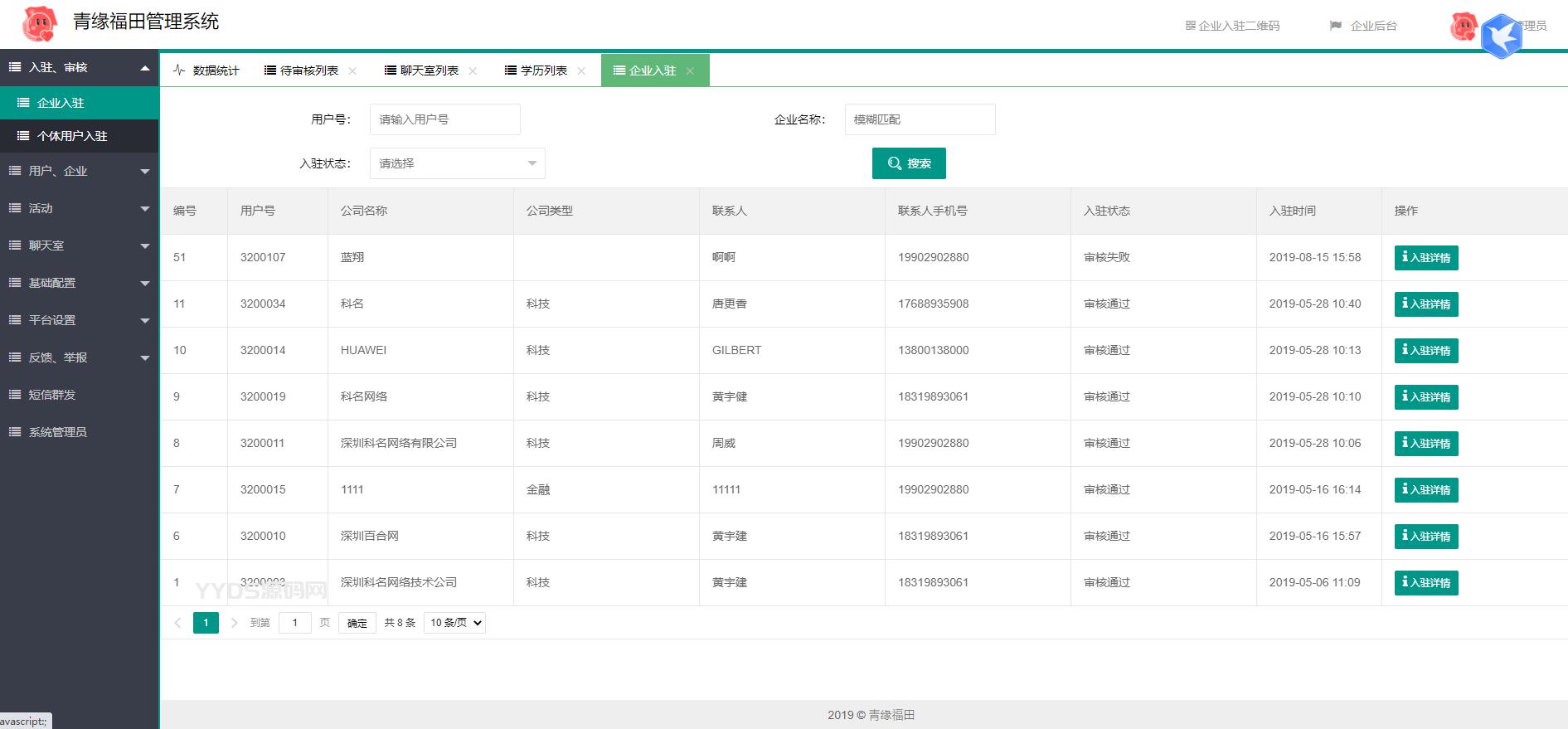1568x729 pixels.
Task: Expand the 用户、企业 sidebar group
Action: [145, 172]
